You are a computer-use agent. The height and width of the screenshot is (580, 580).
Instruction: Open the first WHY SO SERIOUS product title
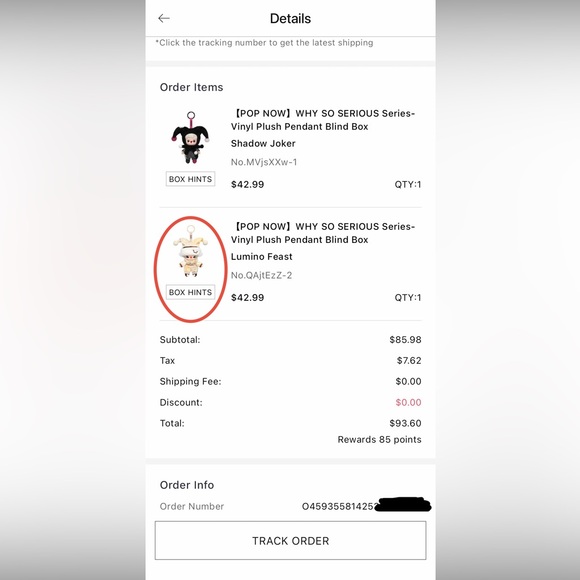[x=323, y=120]
